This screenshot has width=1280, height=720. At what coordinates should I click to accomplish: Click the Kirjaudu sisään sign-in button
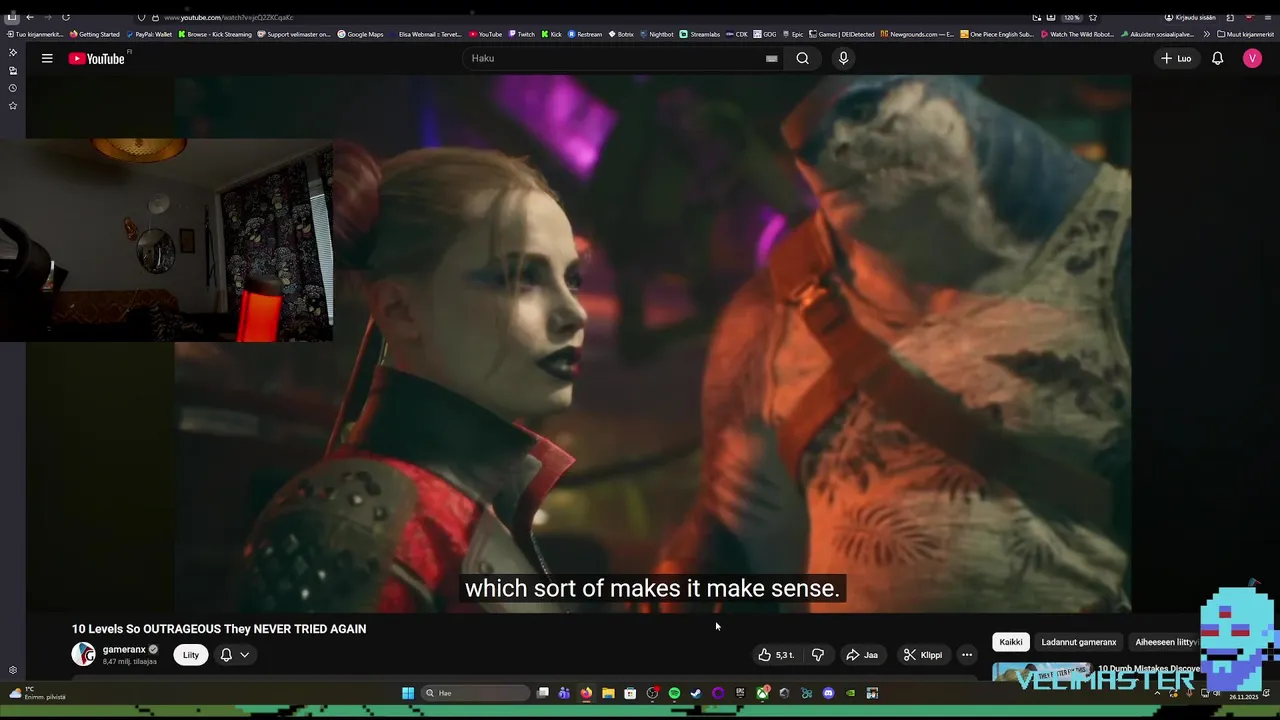click(x=1190, y=17)
